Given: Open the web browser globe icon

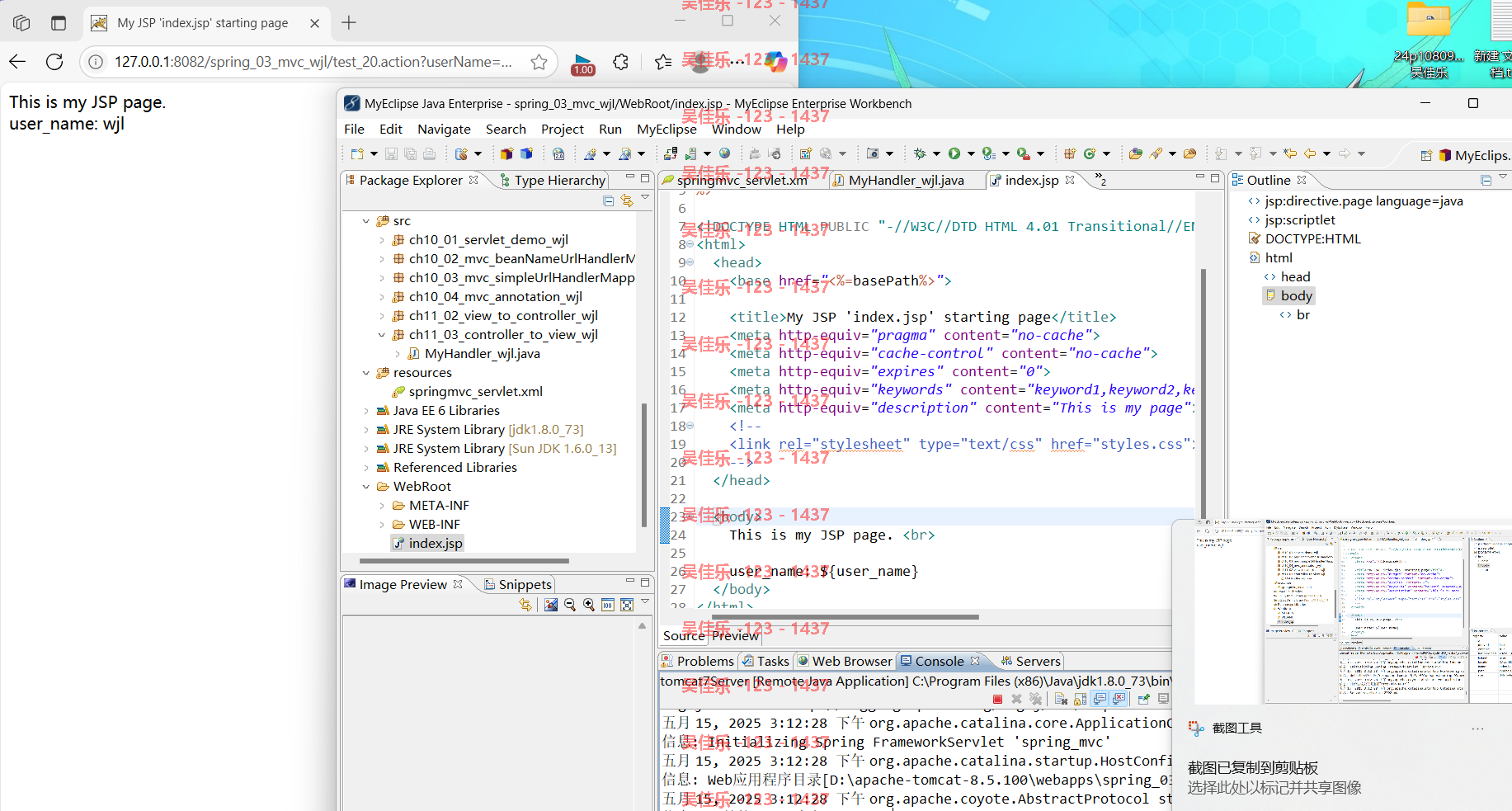Looking at the screenshot, I should click(x=724, y=153).
